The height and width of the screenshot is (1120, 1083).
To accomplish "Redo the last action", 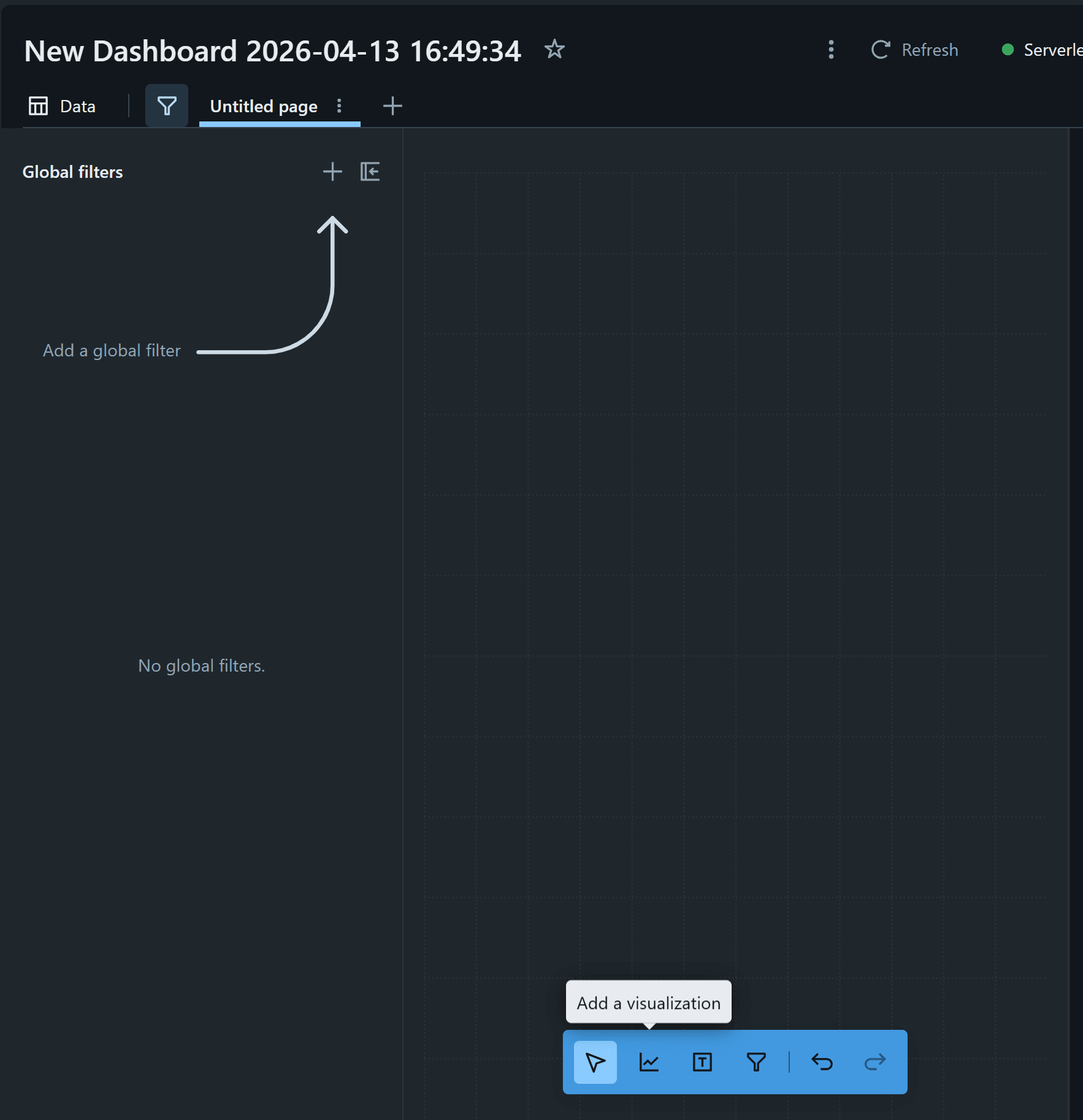I will point(875,1062).
